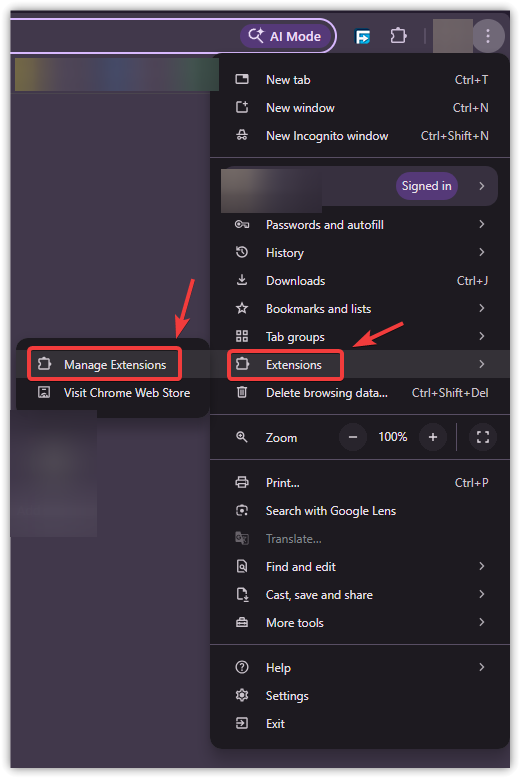The height and width of the screenshot is (778, 520).
Task: Select Extensions in the Chrome menu
Action: tap(360, 364)
